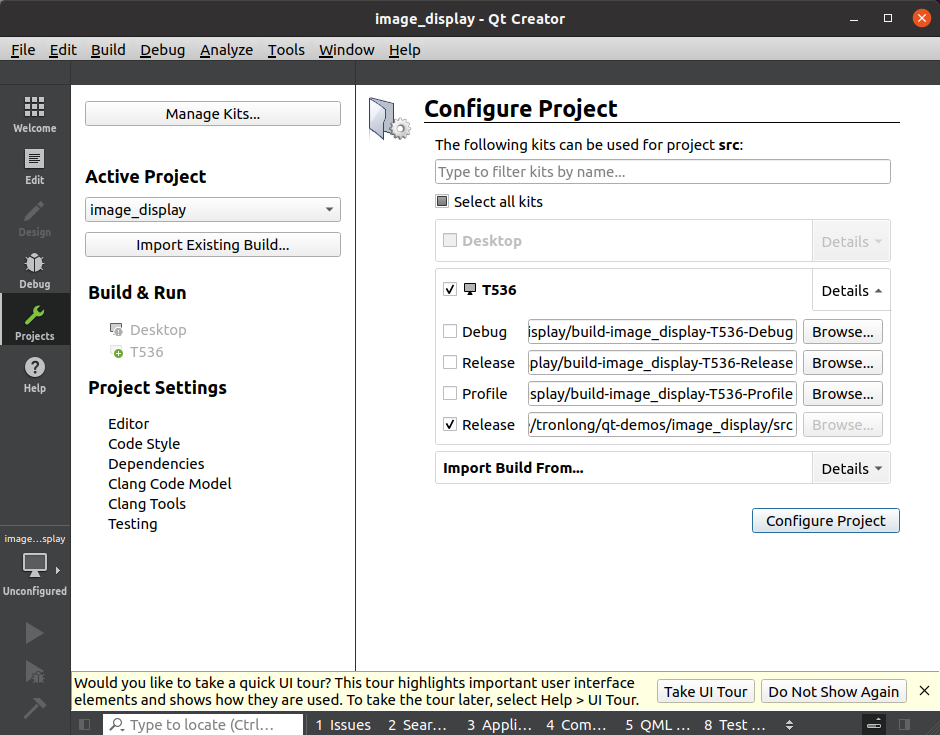Open the Debug menu

(162, 50)
